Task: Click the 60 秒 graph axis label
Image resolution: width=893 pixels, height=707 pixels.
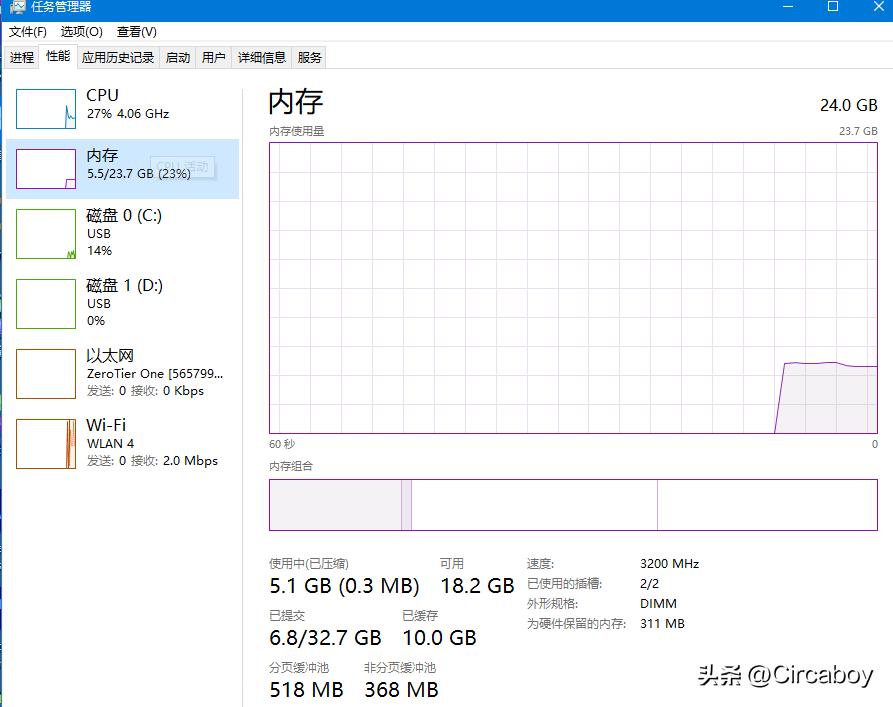Action: coord(282,444)
